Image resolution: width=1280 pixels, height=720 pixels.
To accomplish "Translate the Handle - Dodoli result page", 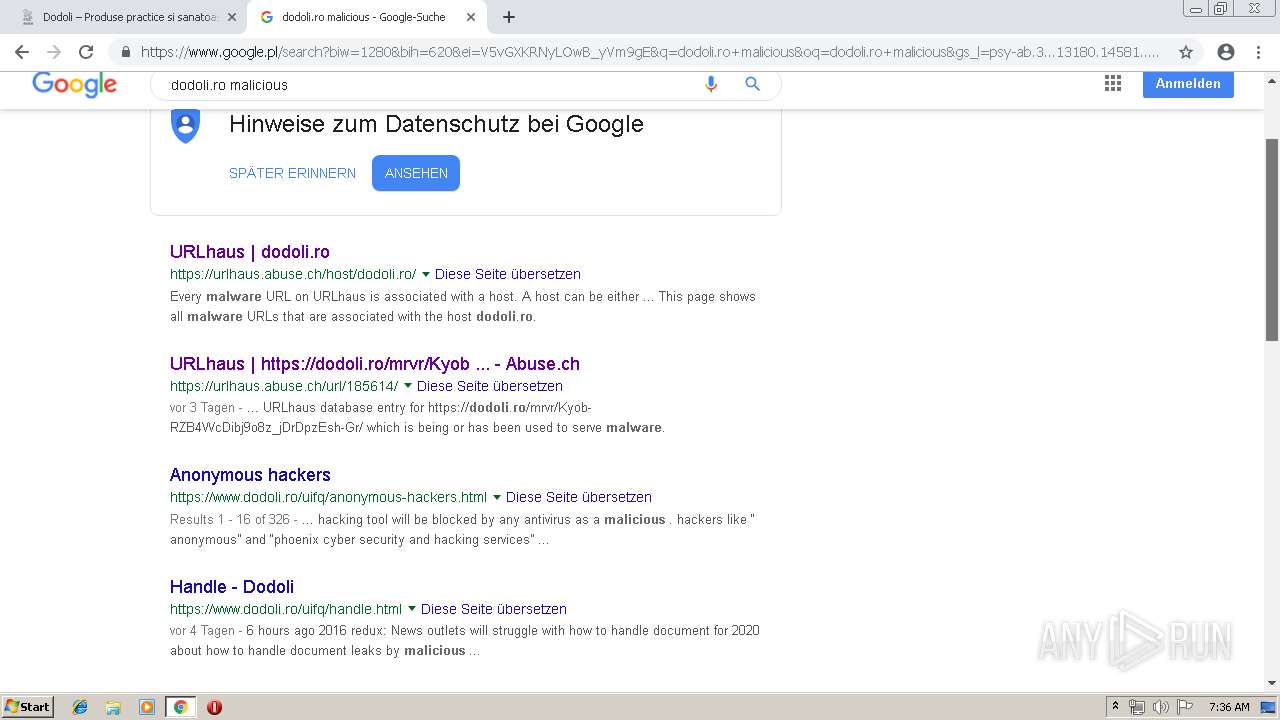I will [x=494, y=609].
